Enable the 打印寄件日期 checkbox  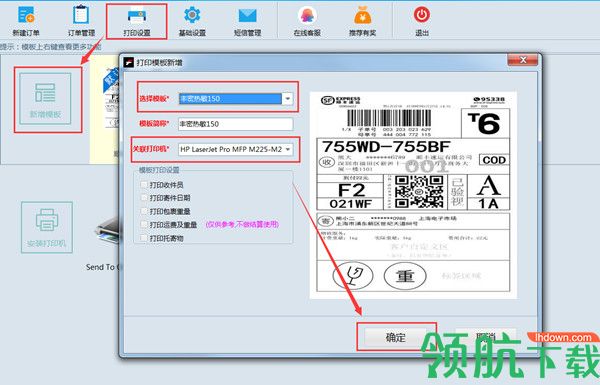pyautogui.click(x=144, y=198)
